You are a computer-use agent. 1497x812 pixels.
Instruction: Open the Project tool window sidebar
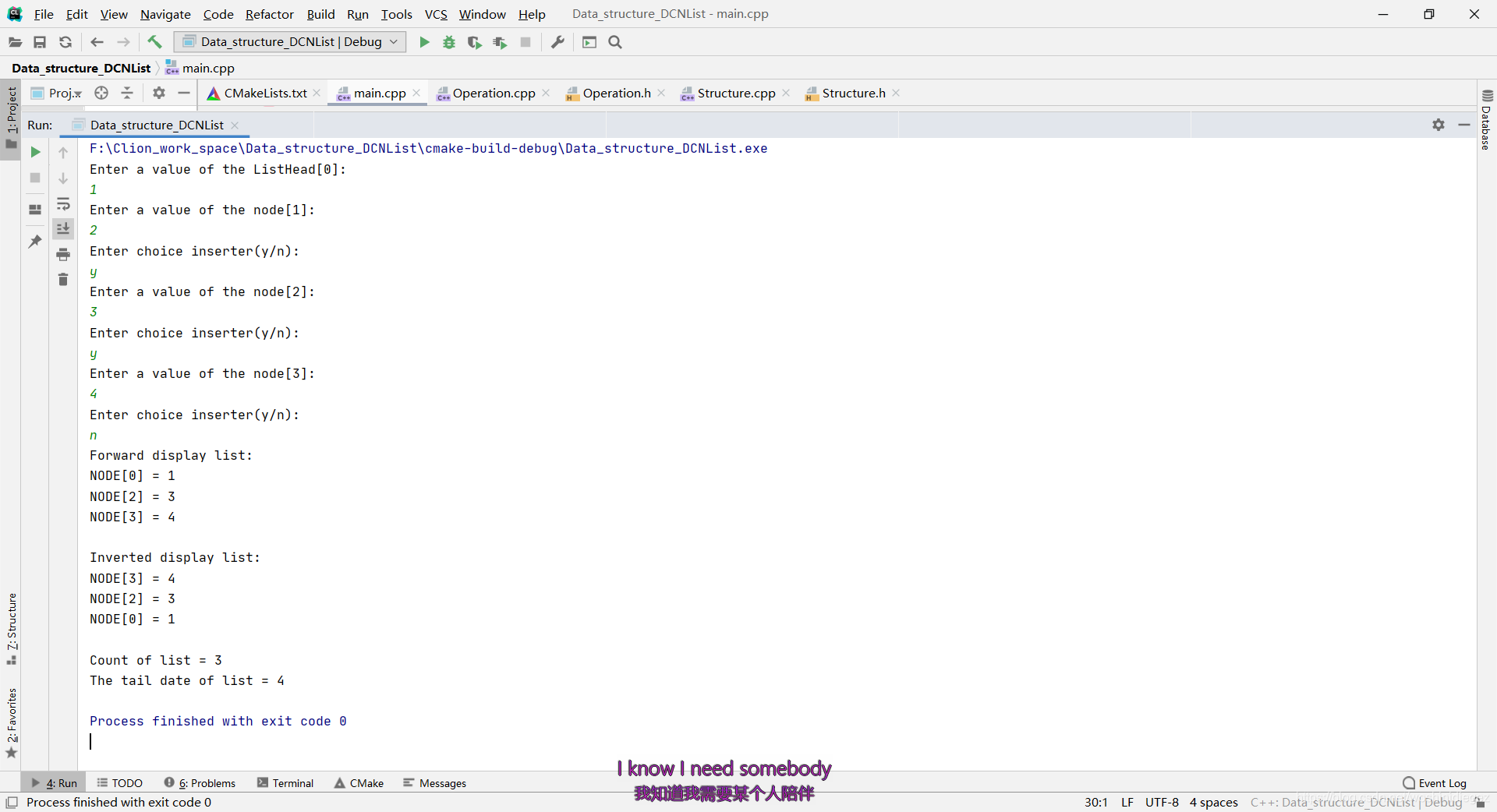point(11,118)
